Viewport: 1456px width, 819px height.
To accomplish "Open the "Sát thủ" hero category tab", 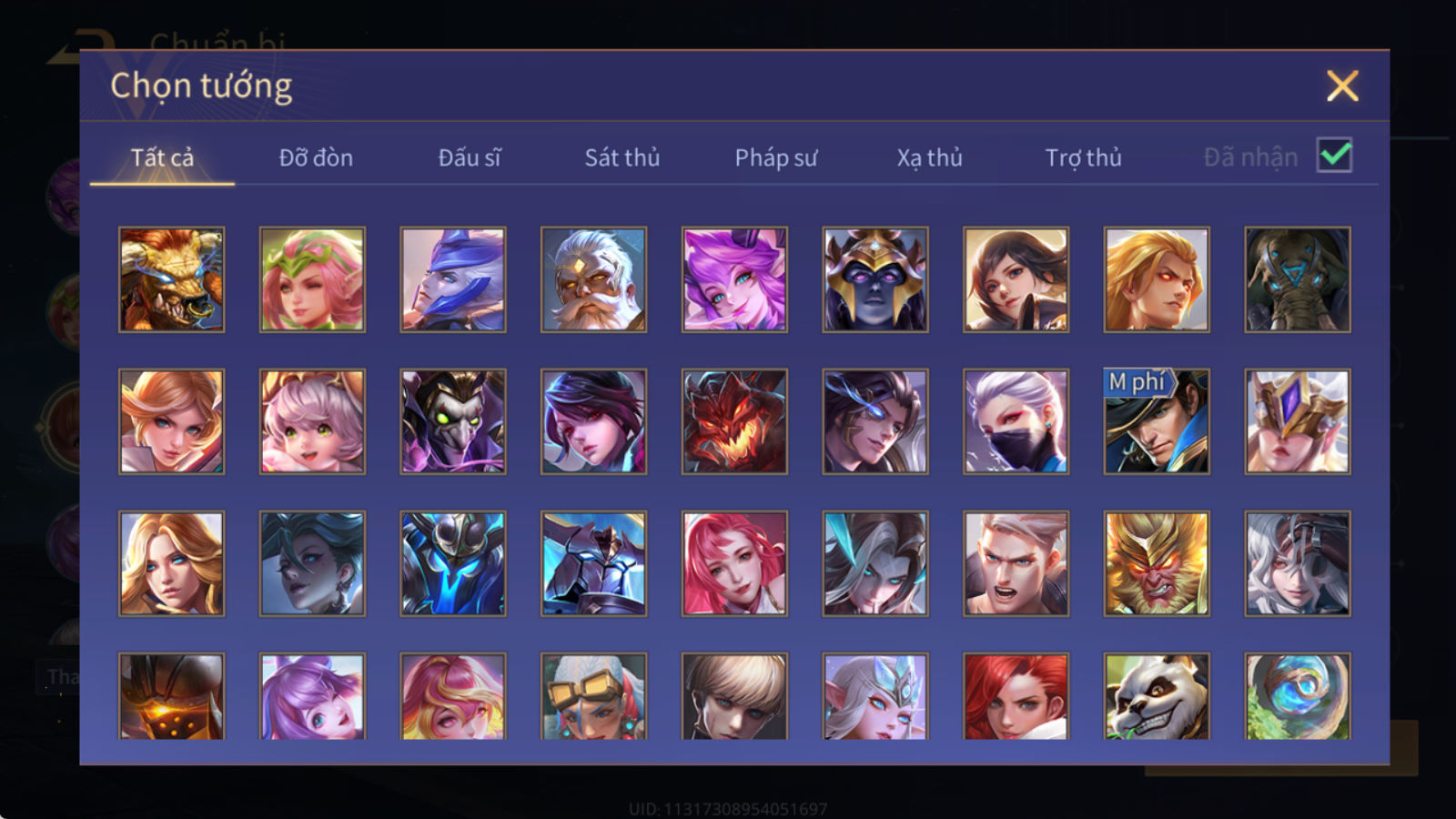I will (622, 157).
